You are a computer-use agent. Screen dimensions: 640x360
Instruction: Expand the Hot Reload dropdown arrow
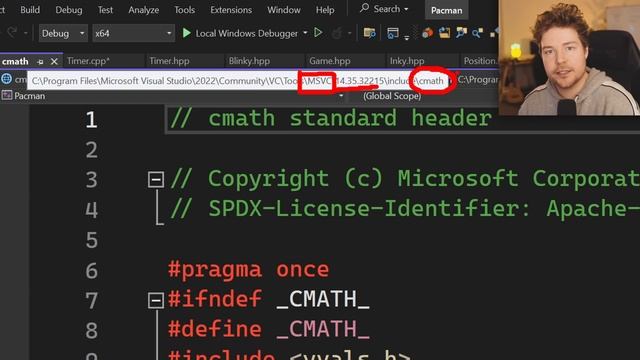point(349,33)
